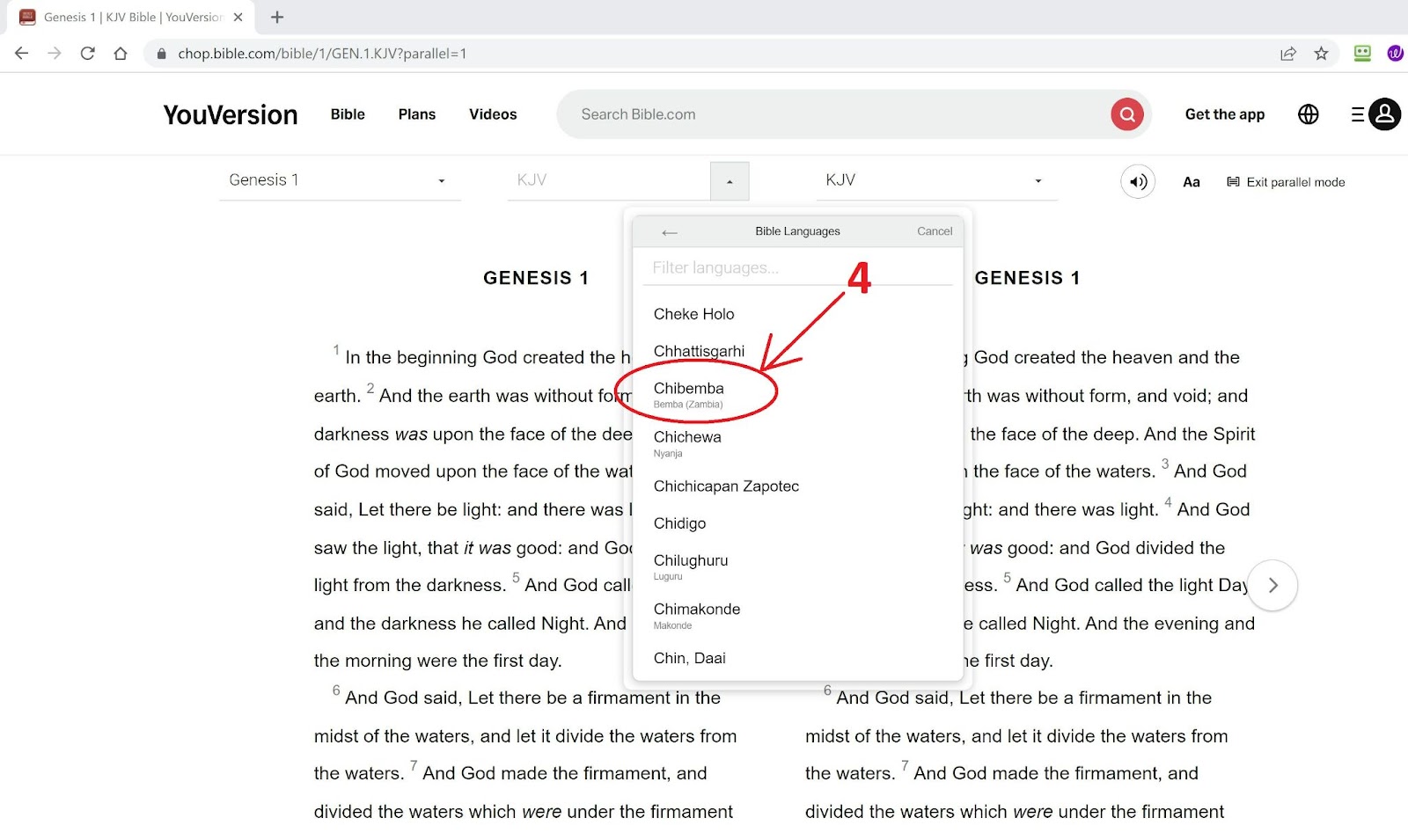Go to the YouVersion home logo

[x=231, y=114]
